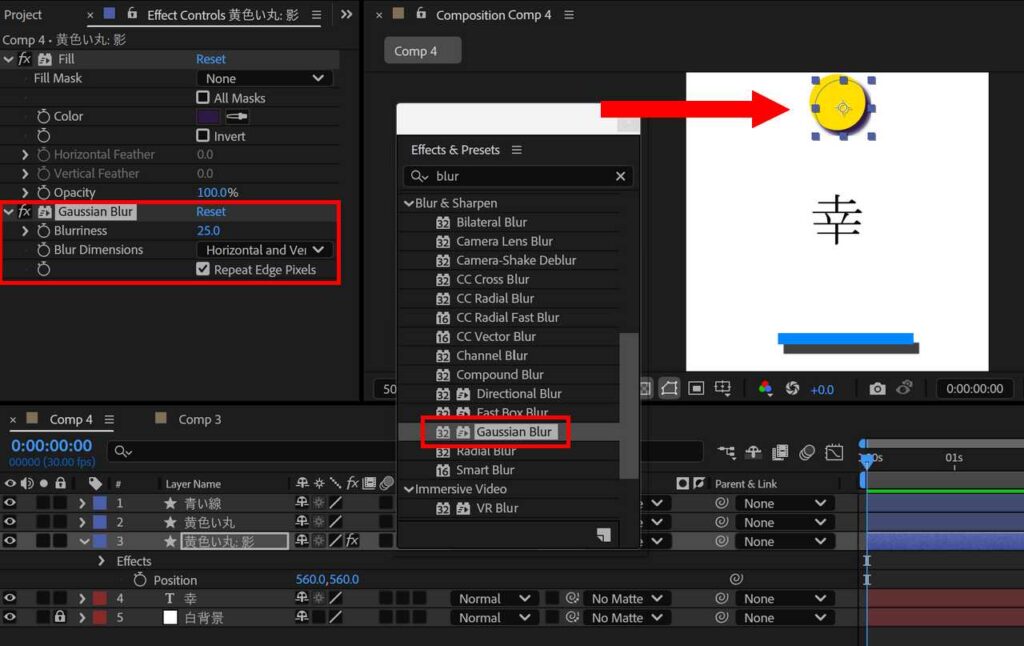Open the composition mini-flowchart

726,452
